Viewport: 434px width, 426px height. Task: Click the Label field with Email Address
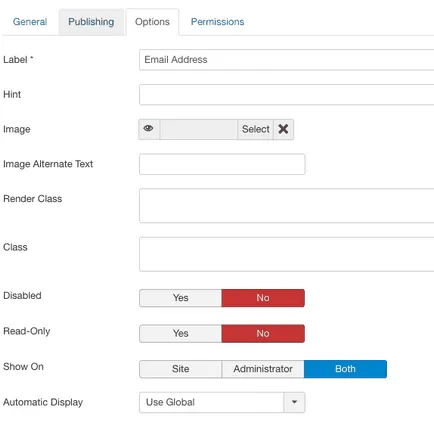pos(287,60)
